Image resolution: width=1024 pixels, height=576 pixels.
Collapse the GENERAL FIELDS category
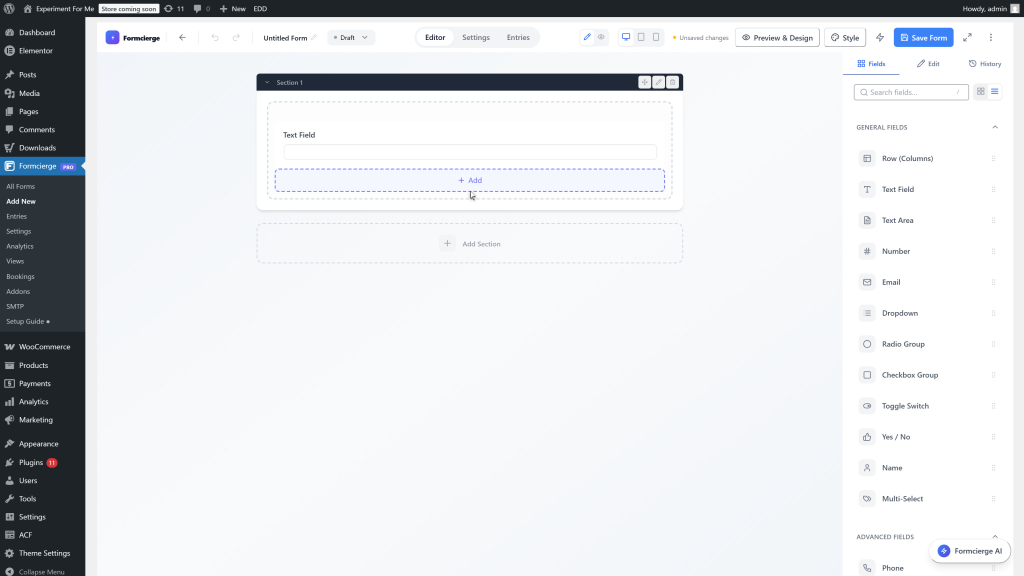995,127
